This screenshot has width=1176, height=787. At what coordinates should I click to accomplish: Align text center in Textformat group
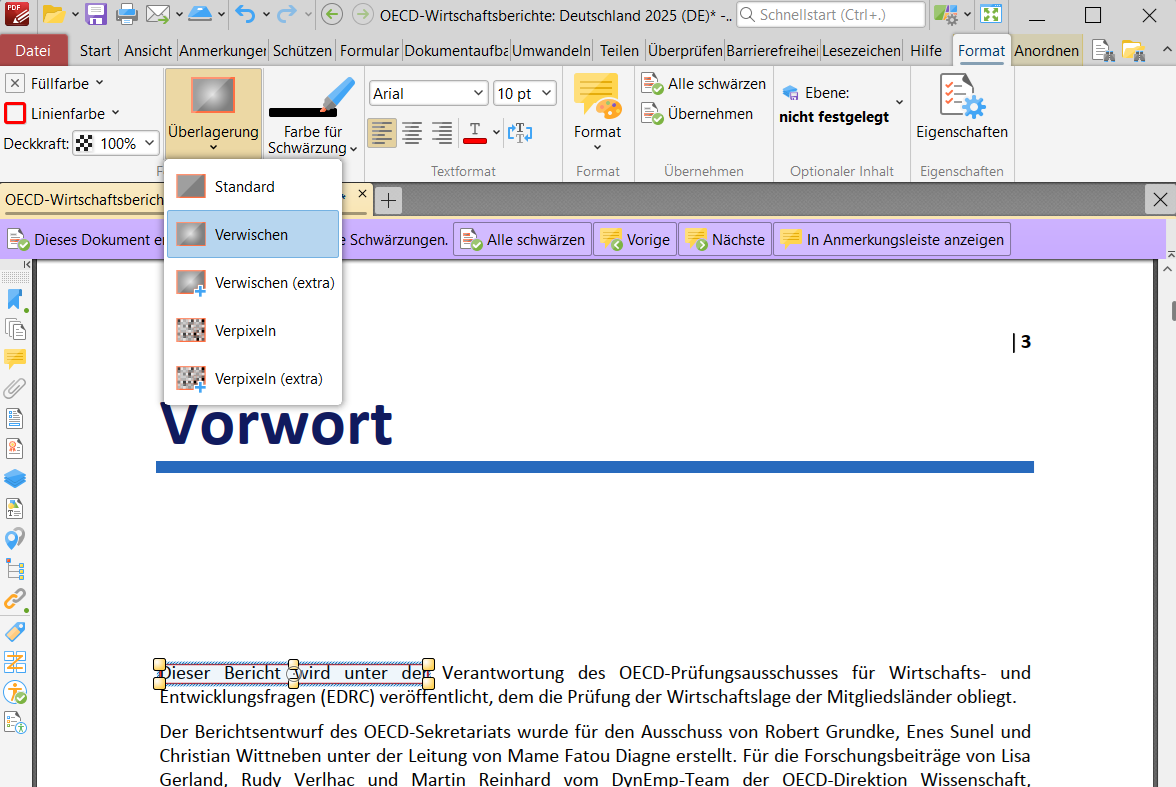[x=412, y=132]
